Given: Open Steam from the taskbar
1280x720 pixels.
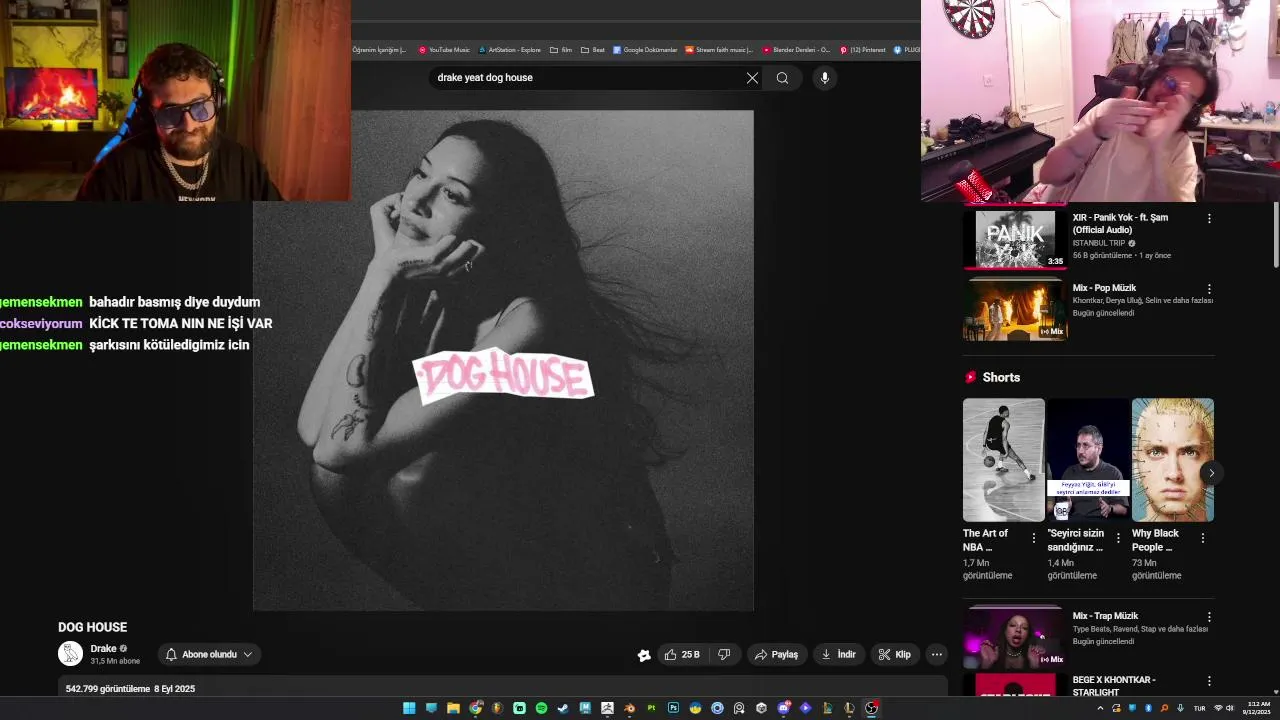Looking at the screenshot, I should tap(563, 708).
